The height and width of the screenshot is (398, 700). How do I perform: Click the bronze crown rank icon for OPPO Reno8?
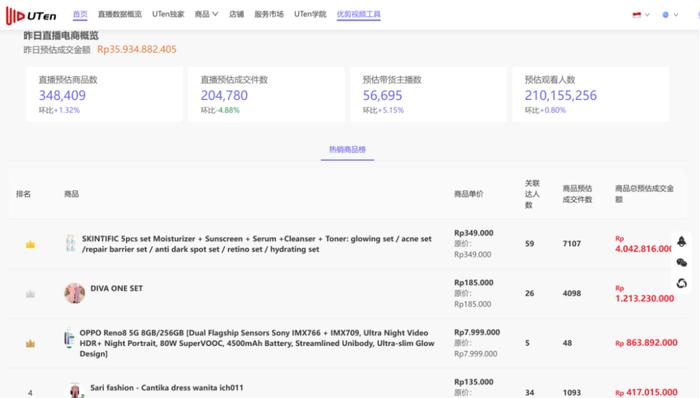[x=30, y=343]
